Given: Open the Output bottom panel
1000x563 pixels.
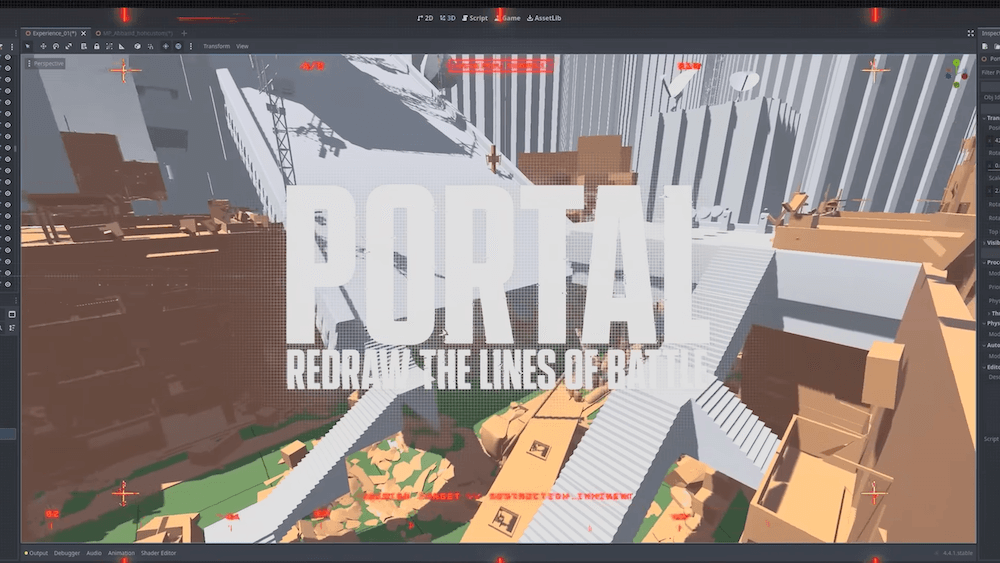Looking at the screenshot, I should click(36, 553).
